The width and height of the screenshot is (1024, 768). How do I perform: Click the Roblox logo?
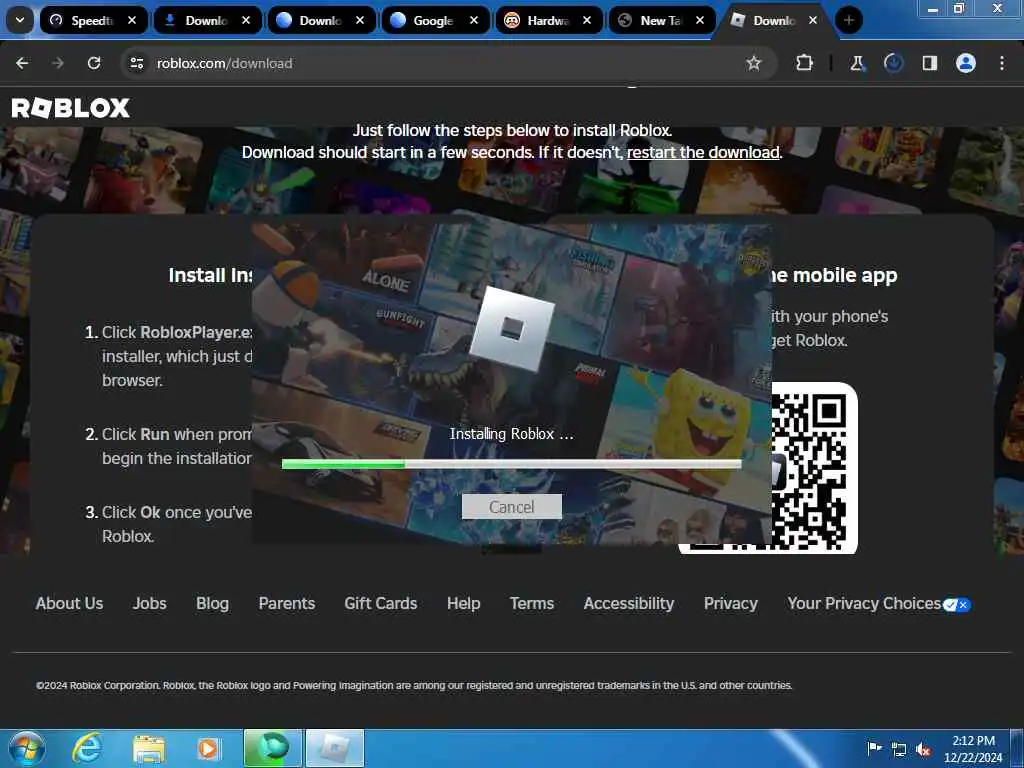(71, 108)
